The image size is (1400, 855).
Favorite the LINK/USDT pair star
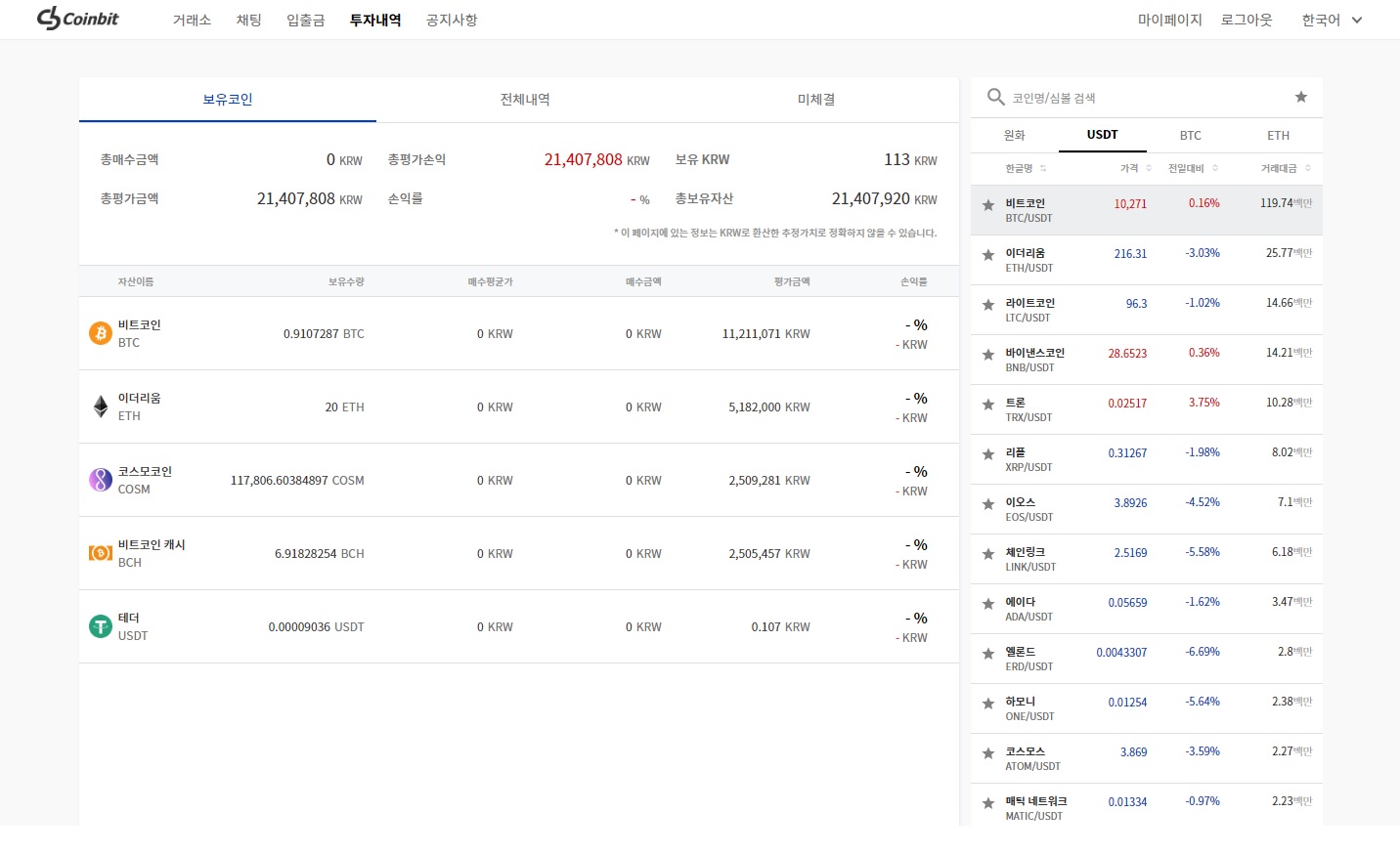pos(987,554)
